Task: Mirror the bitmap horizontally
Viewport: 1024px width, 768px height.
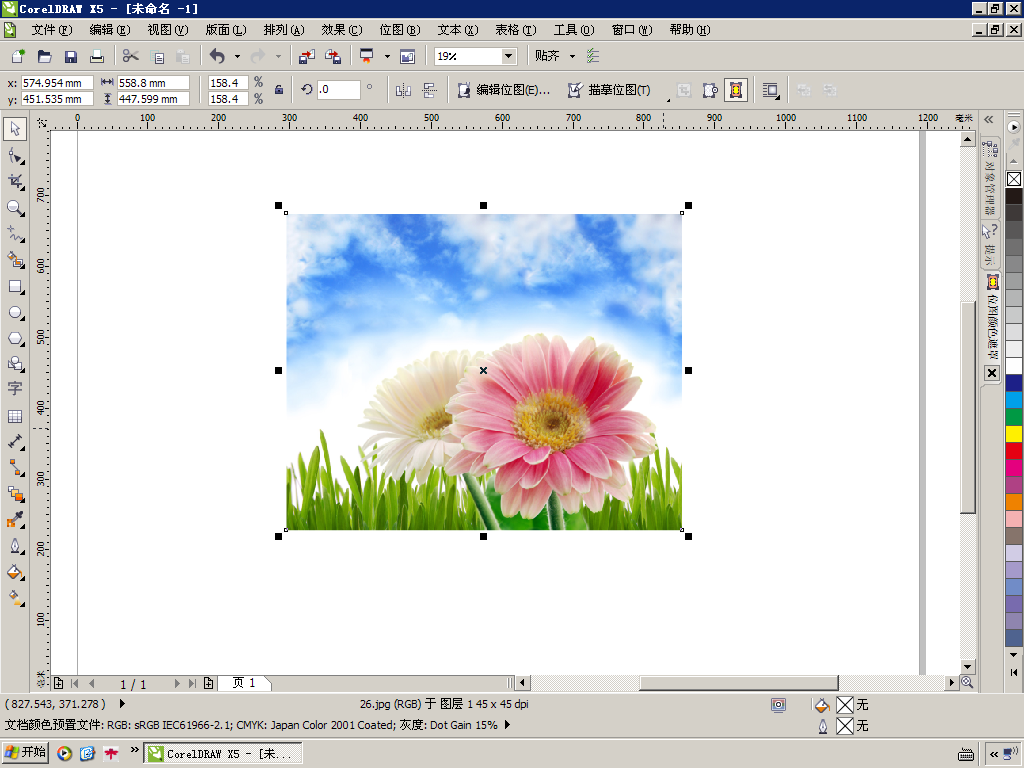Action: 403,90
